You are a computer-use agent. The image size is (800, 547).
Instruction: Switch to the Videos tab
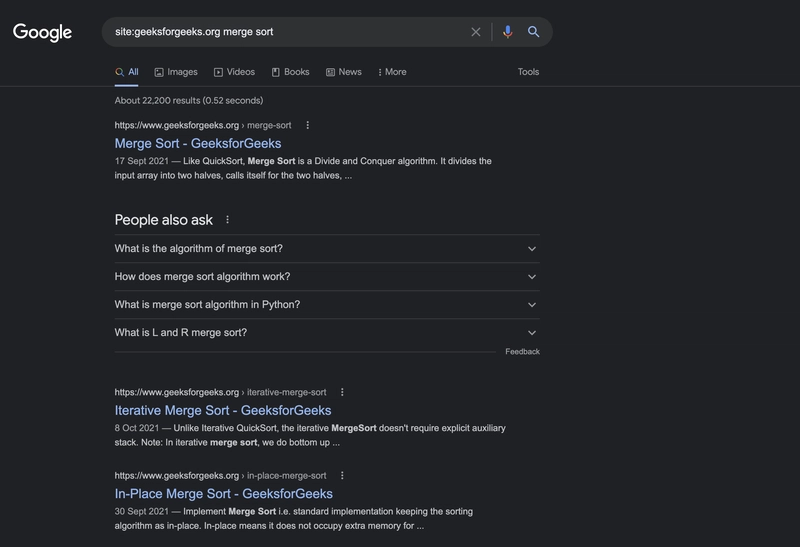pos(234,72)
